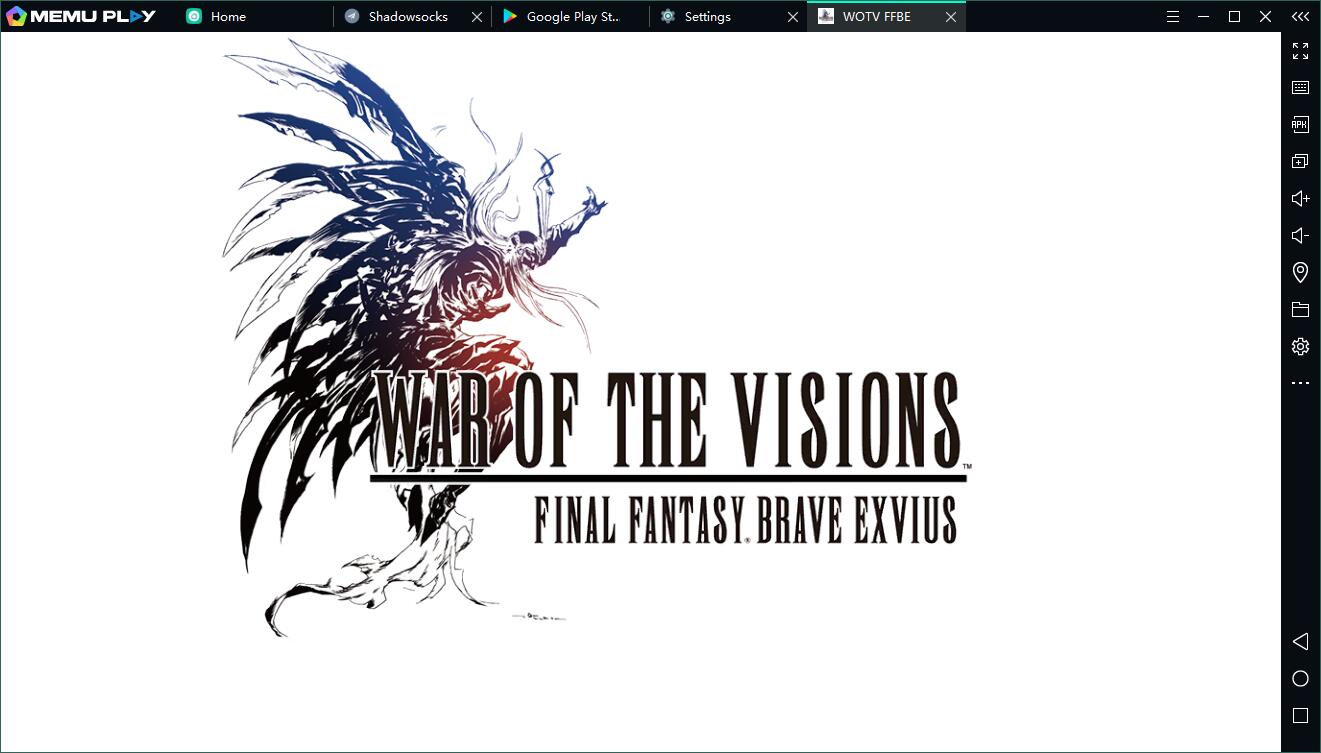Show more sidebar tools

click(1300, 383)
